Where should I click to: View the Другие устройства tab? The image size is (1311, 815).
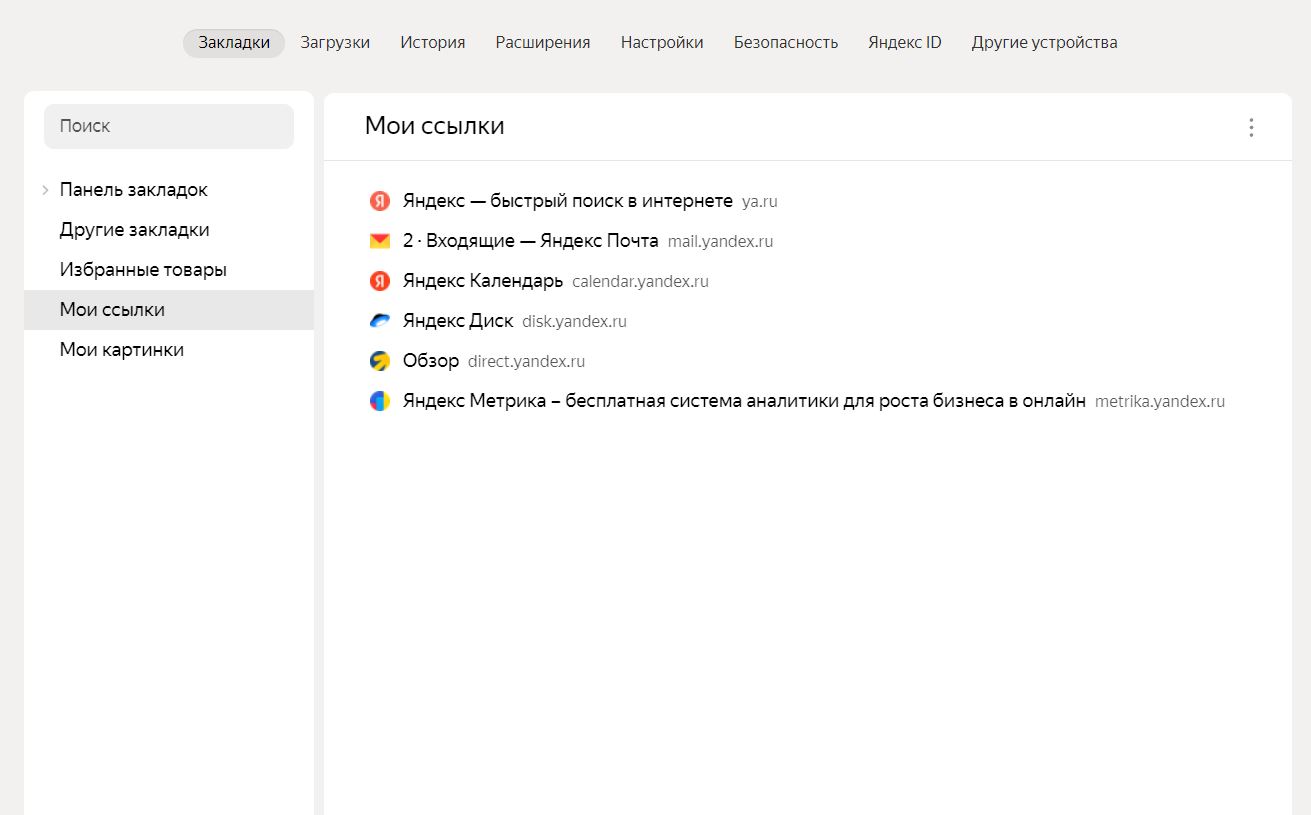1044,42
